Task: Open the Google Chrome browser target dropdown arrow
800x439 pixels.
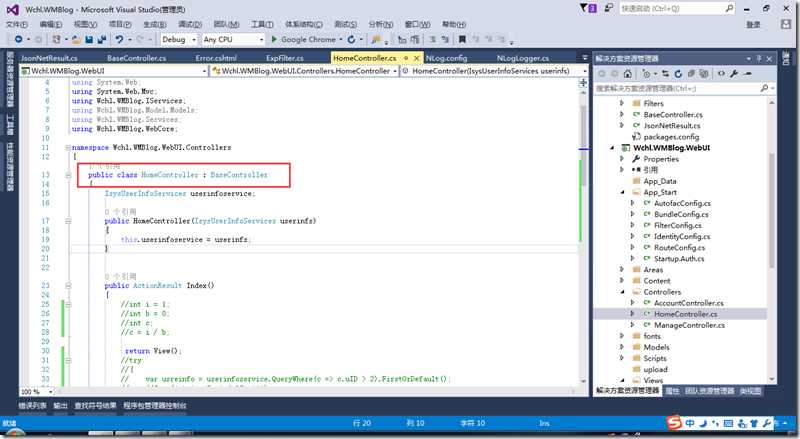Action: (340, 39)
